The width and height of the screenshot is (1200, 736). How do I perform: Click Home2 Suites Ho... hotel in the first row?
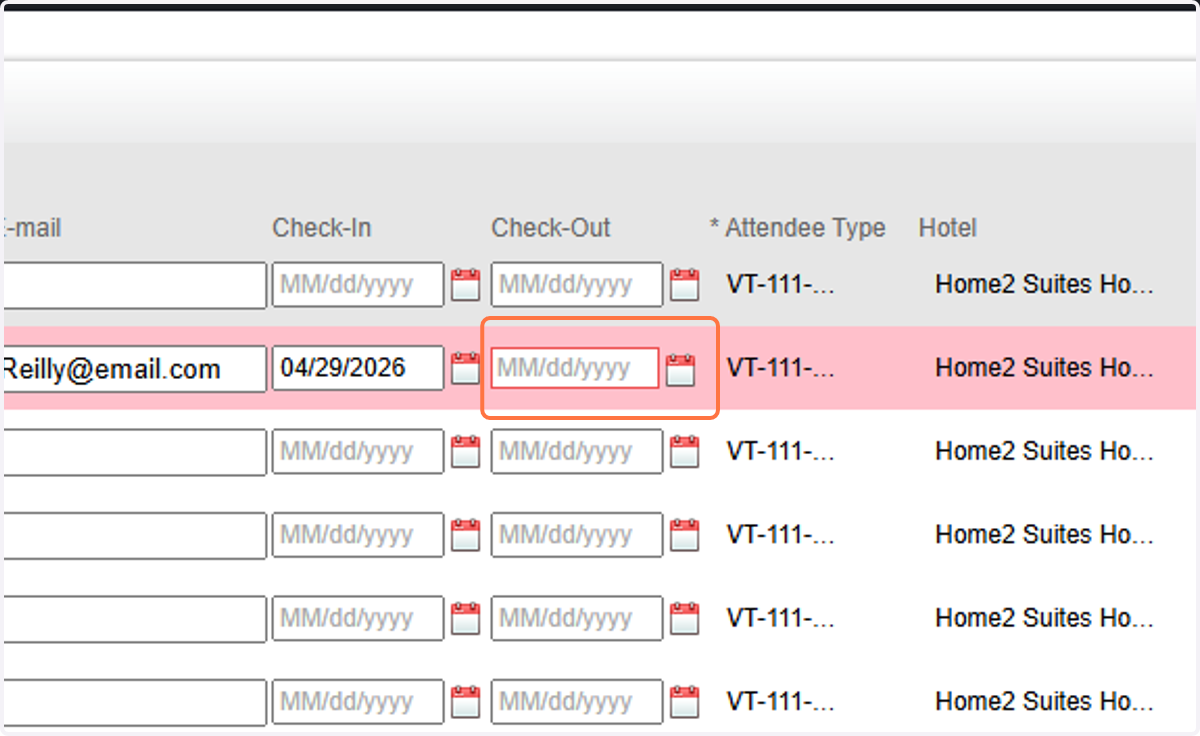point(1045,285)
